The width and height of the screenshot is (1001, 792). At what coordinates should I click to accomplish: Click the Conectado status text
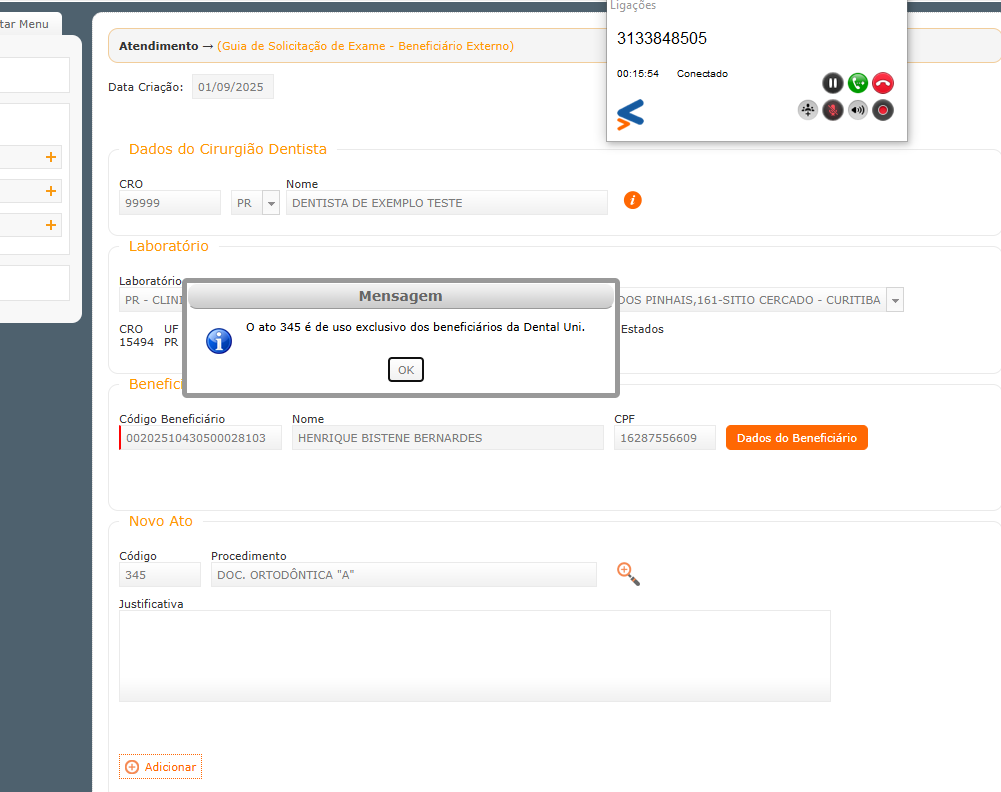[702, 73]
